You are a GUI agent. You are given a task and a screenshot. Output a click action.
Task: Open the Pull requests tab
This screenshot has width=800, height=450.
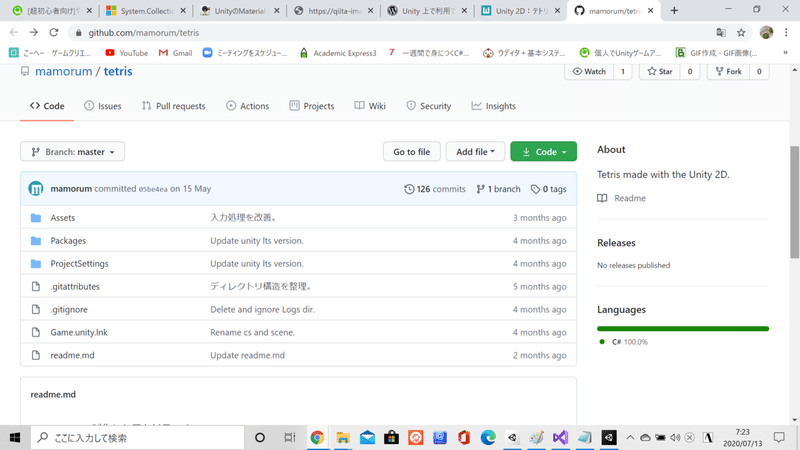[x=173, y=106]
